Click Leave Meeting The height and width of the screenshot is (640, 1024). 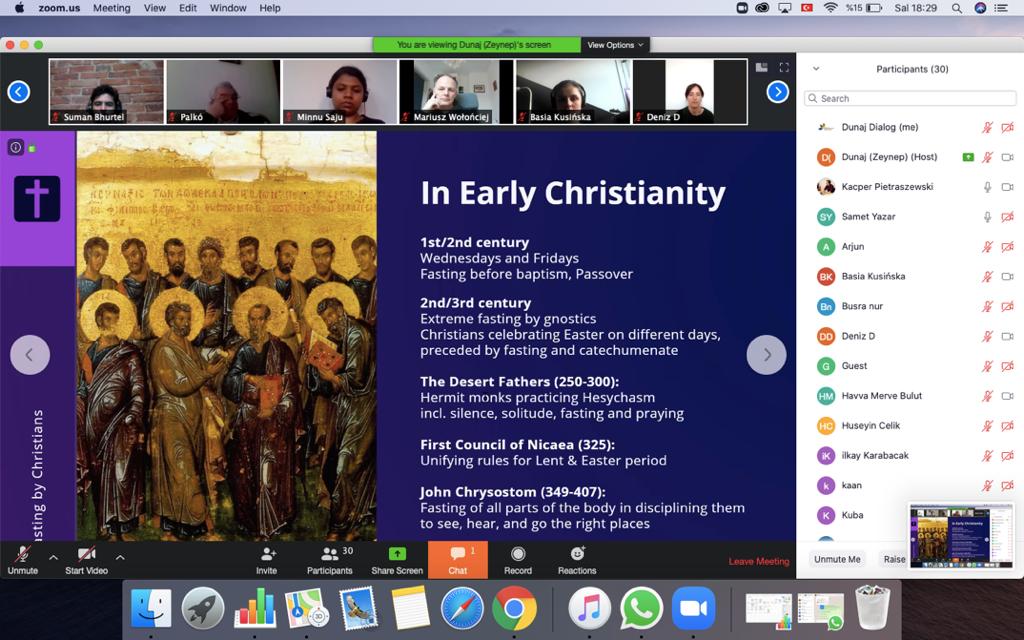click(x=759, y=561)
